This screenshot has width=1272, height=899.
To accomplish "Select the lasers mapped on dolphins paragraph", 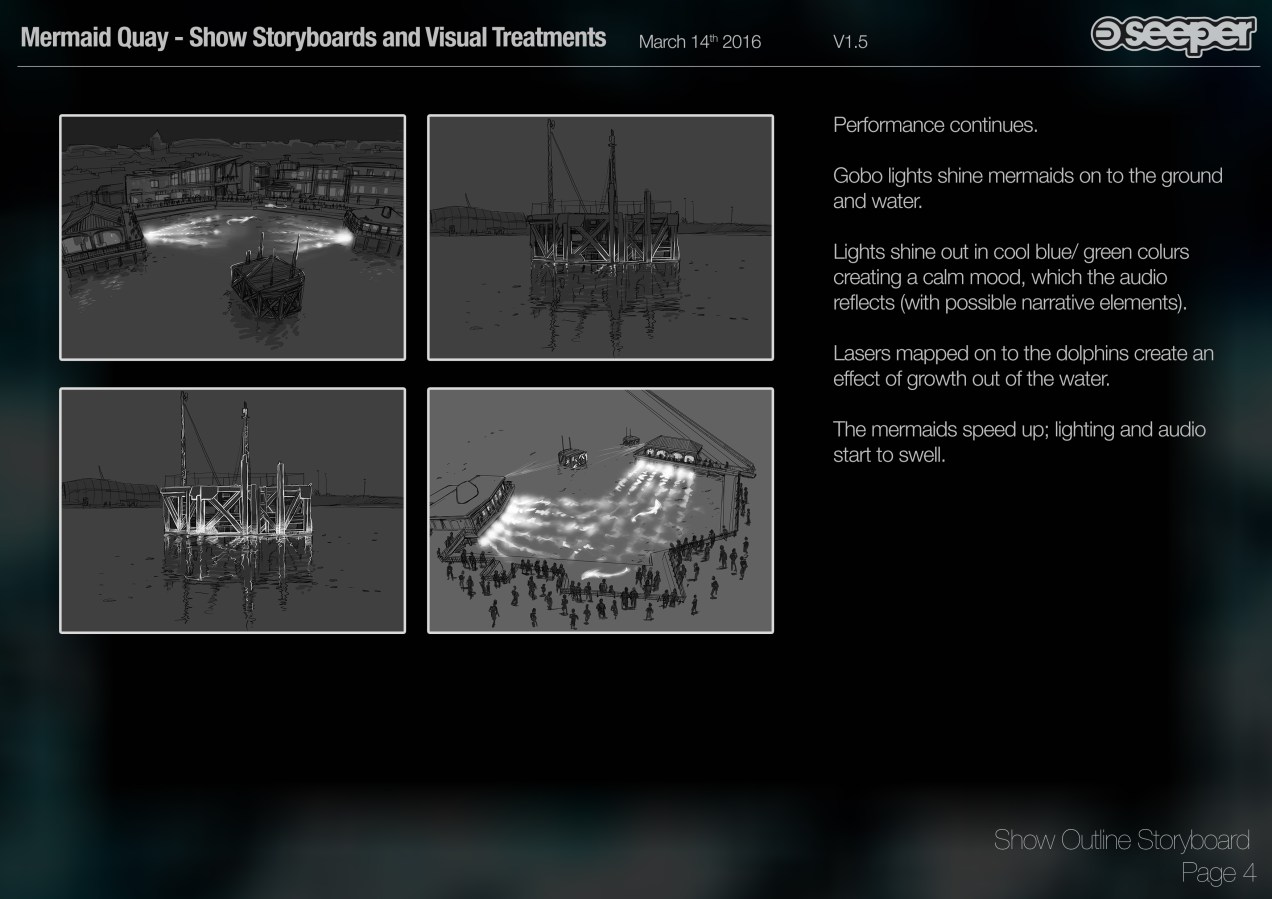I will point(1023,367).
